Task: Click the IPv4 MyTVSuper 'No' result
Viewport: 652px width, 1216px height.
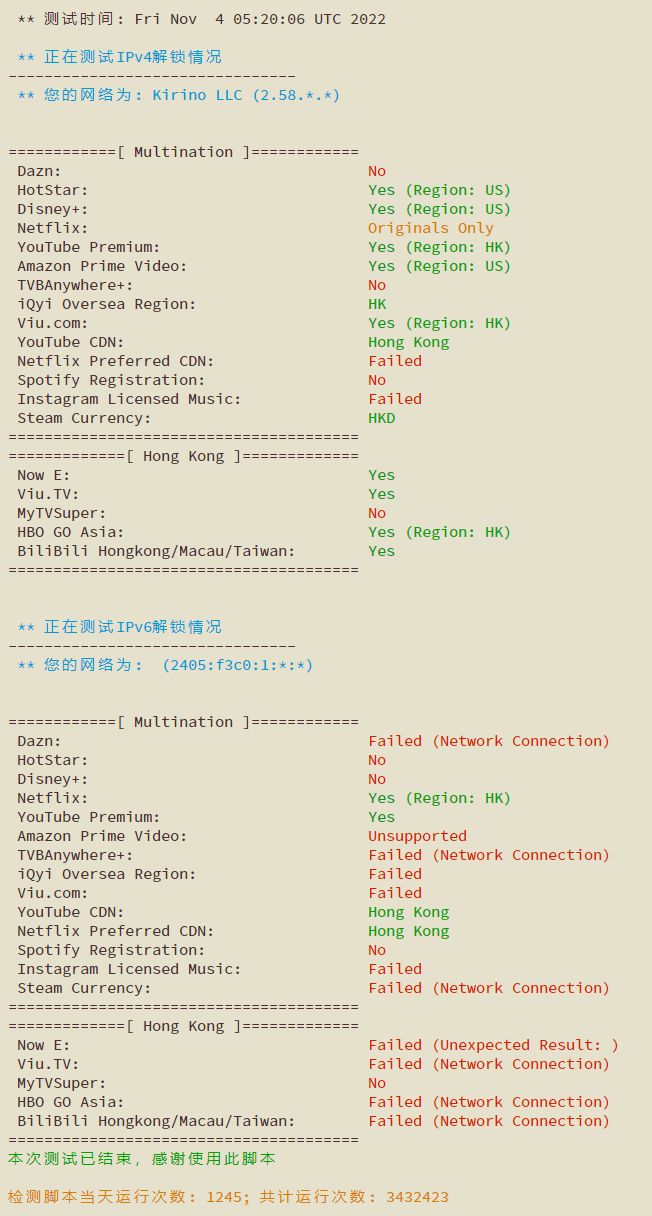Action: click(377, 513)
